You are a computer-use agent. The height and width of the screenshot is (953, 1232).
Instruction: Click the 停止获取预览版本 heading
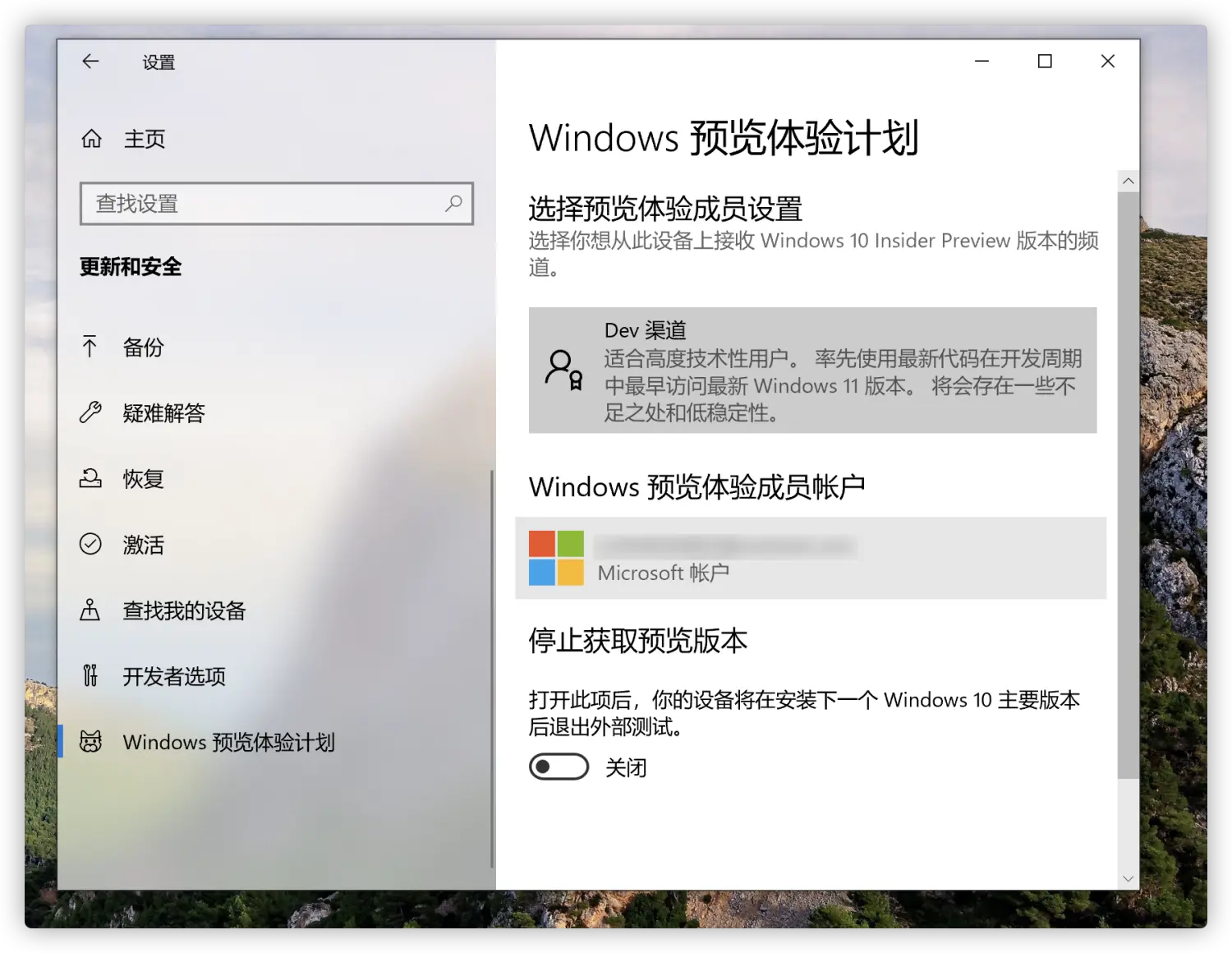point(638,640)
